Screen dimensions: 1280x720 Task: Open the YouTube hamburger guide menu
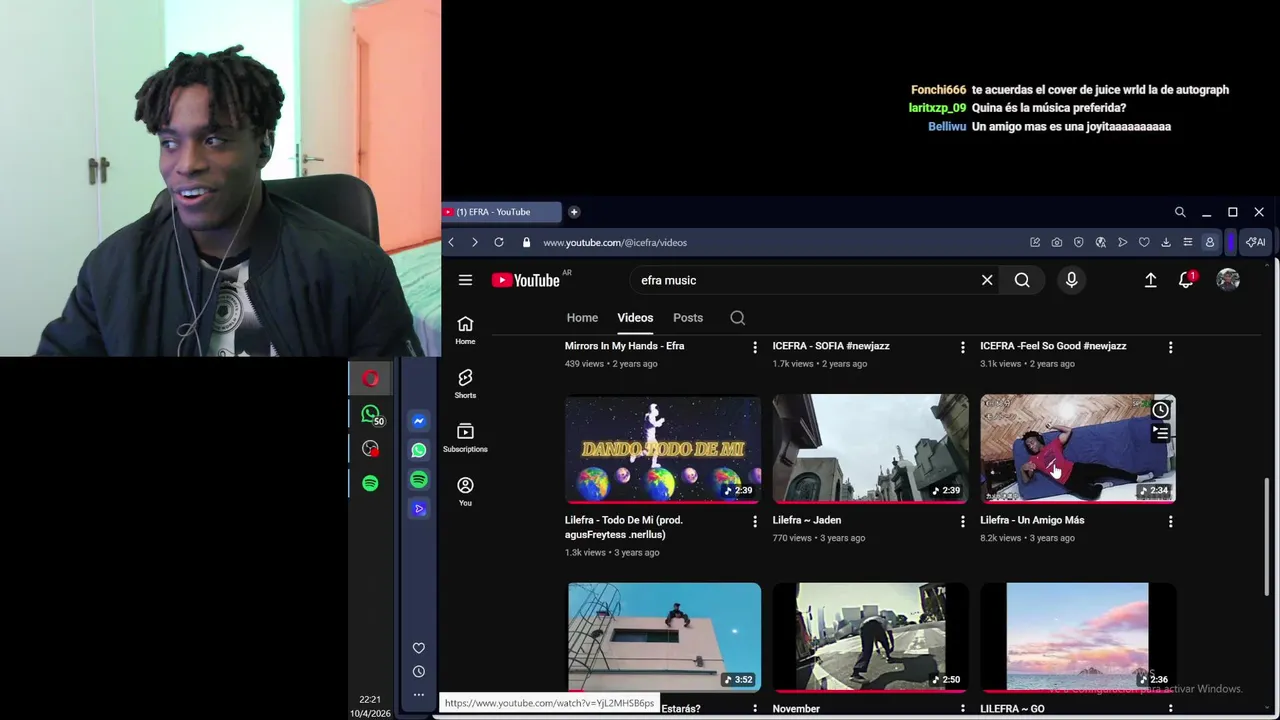[465, 280]
